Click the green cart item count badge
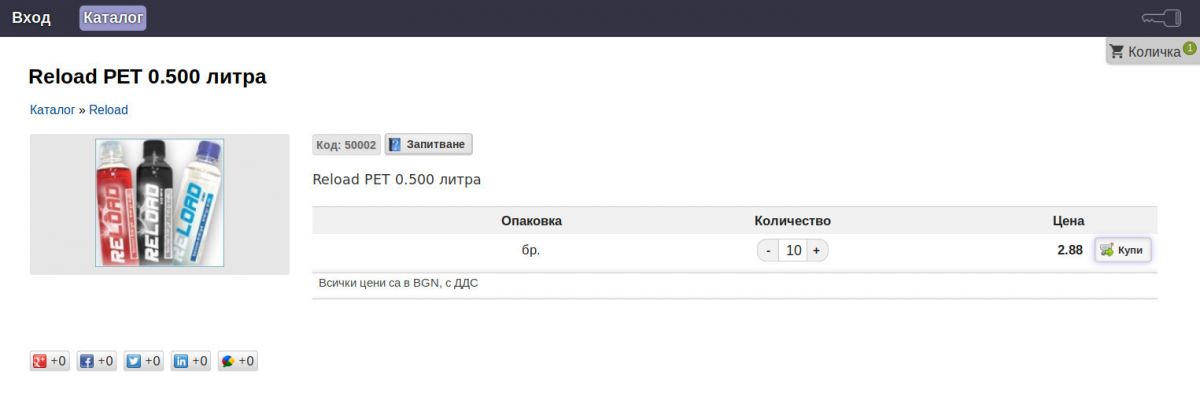1200x397 pixels. (1189, 47)
